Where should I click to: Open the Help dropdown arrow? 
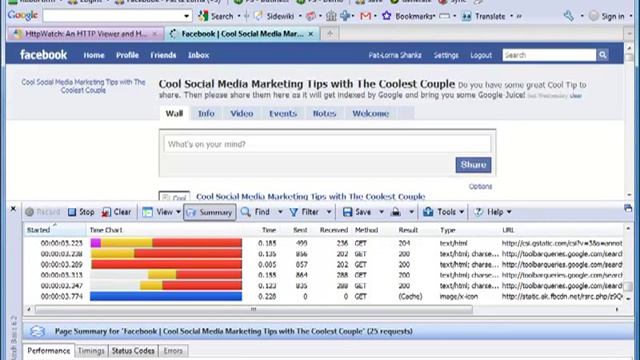(509, 212)
